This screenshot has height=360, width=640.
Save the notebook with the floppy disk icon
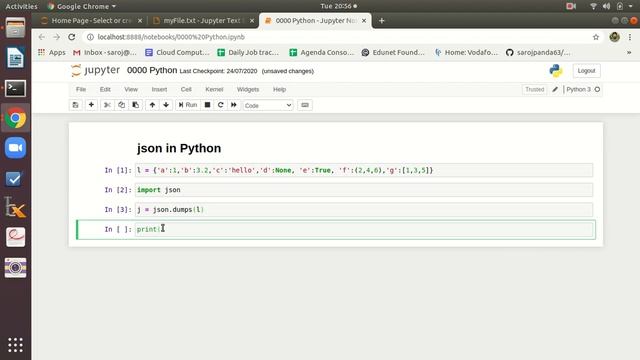click(x=76, y=105)
